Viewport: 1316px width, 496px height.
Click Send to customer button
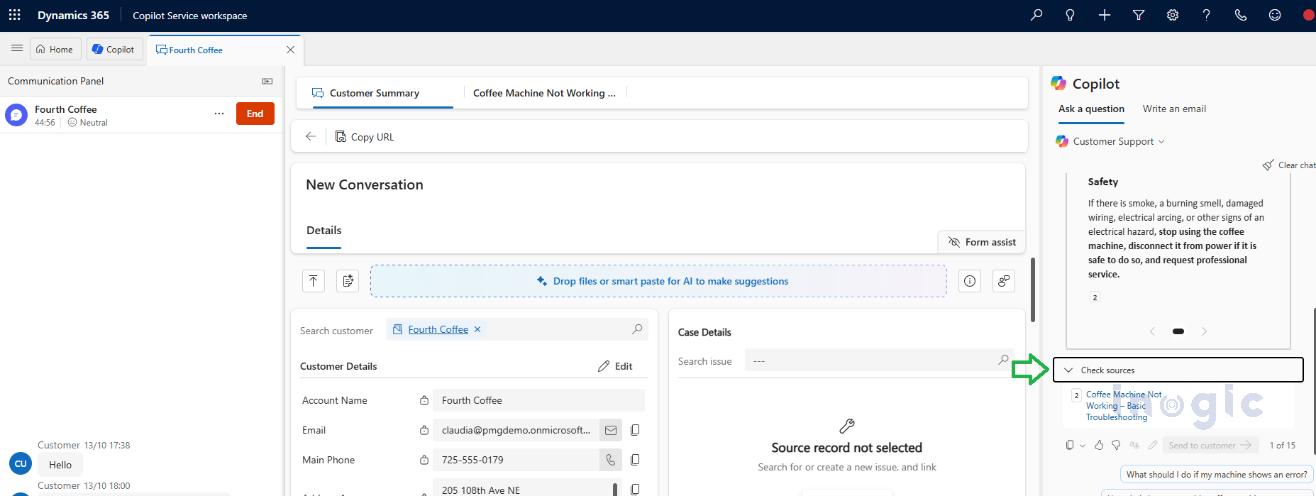point(1210,445)
